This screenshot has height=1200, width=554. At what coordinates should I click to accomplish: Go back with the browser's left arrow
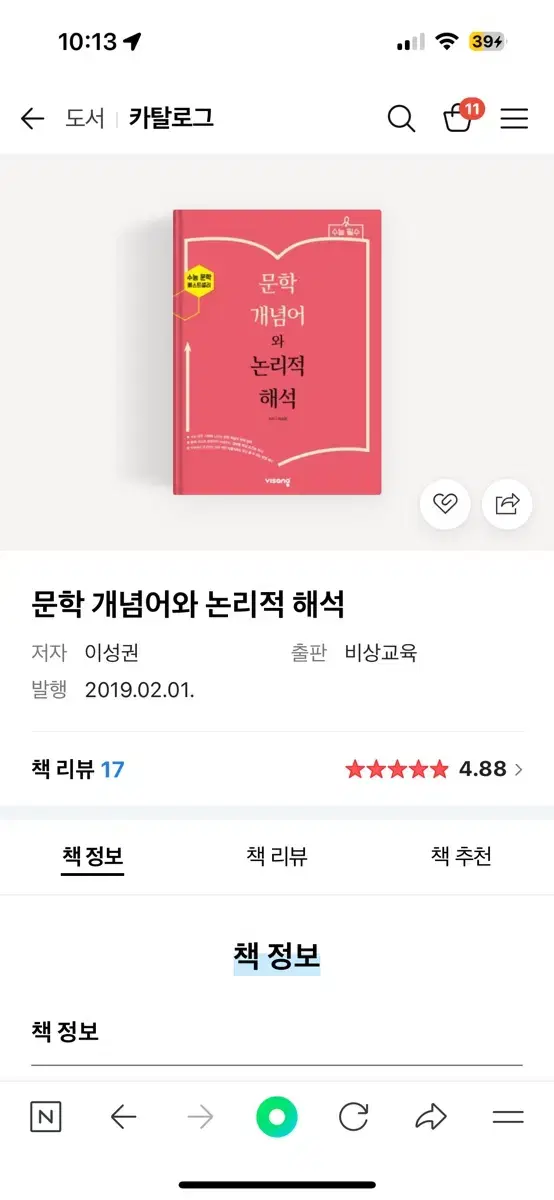pos(123,1117)
